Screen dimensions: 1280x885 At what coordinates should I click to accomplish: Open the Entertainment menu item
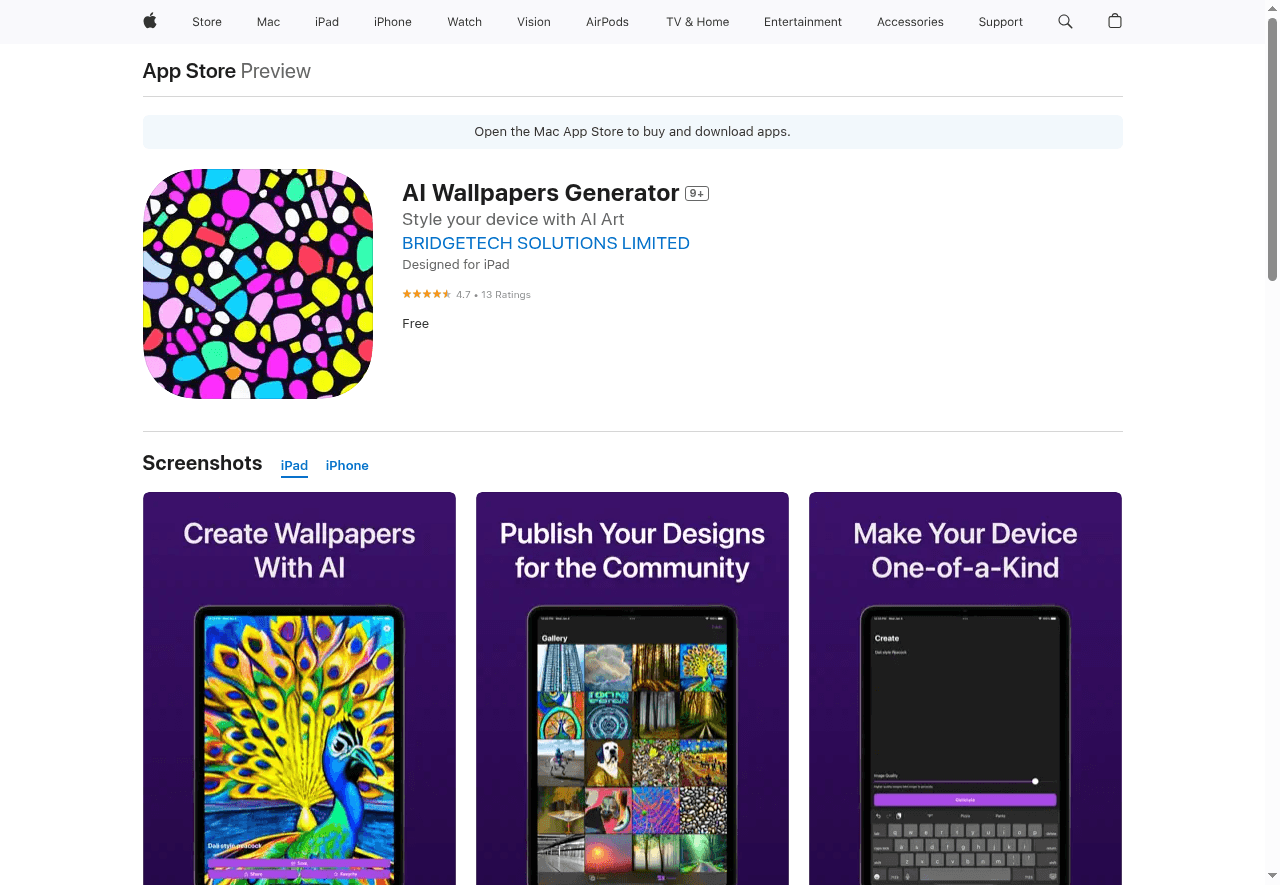click(803, 21)
